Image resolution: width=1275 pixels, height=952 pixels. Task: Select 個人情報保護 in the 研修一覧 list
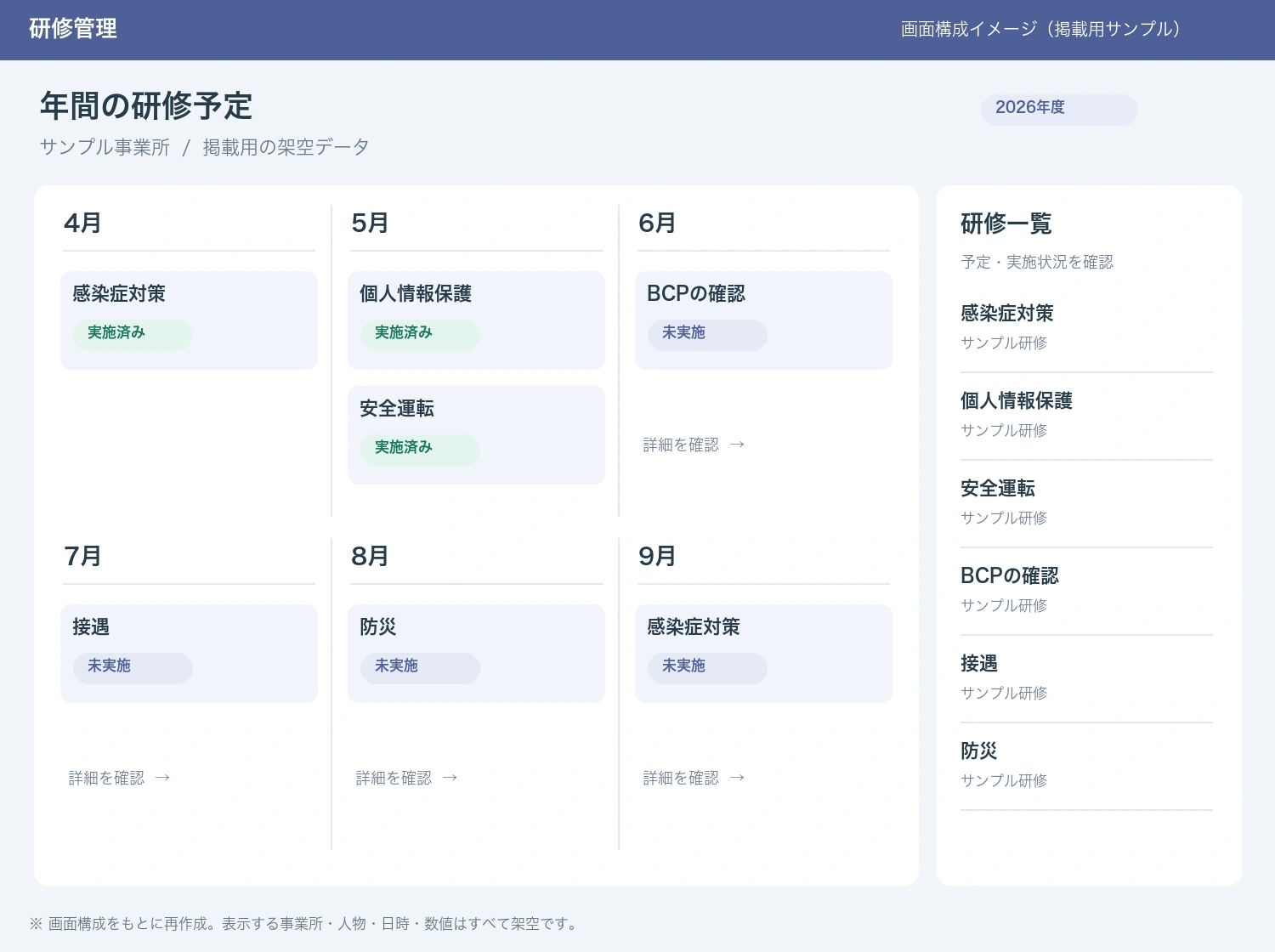coord(1086,416)
